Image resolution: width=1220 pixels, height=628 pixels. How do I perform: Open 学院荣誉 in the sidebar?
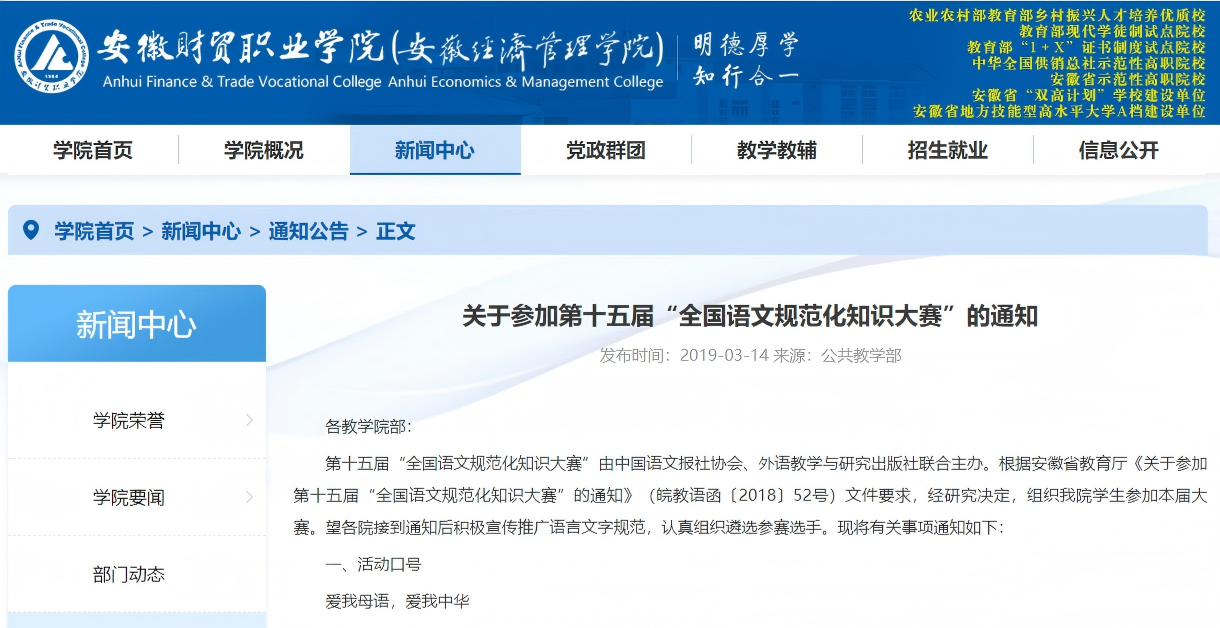(129, 421)
